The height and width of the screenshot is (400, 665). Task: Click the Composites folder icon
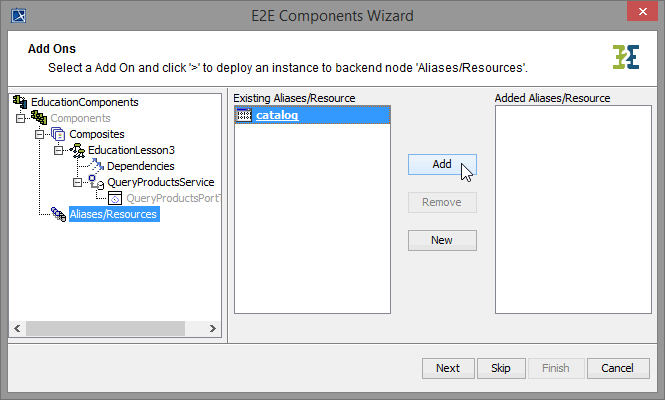tap(57, 134)
